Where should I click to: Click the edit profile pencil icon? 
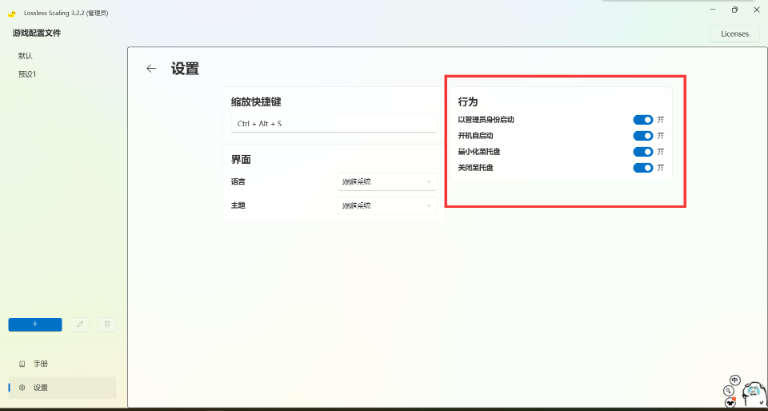[x=81, y=324]
